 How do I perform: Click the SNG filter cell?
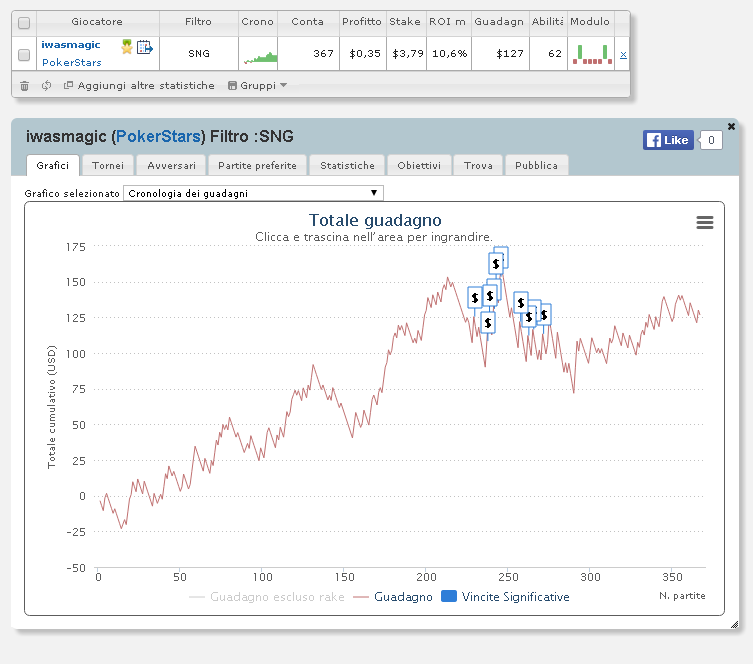199,54
